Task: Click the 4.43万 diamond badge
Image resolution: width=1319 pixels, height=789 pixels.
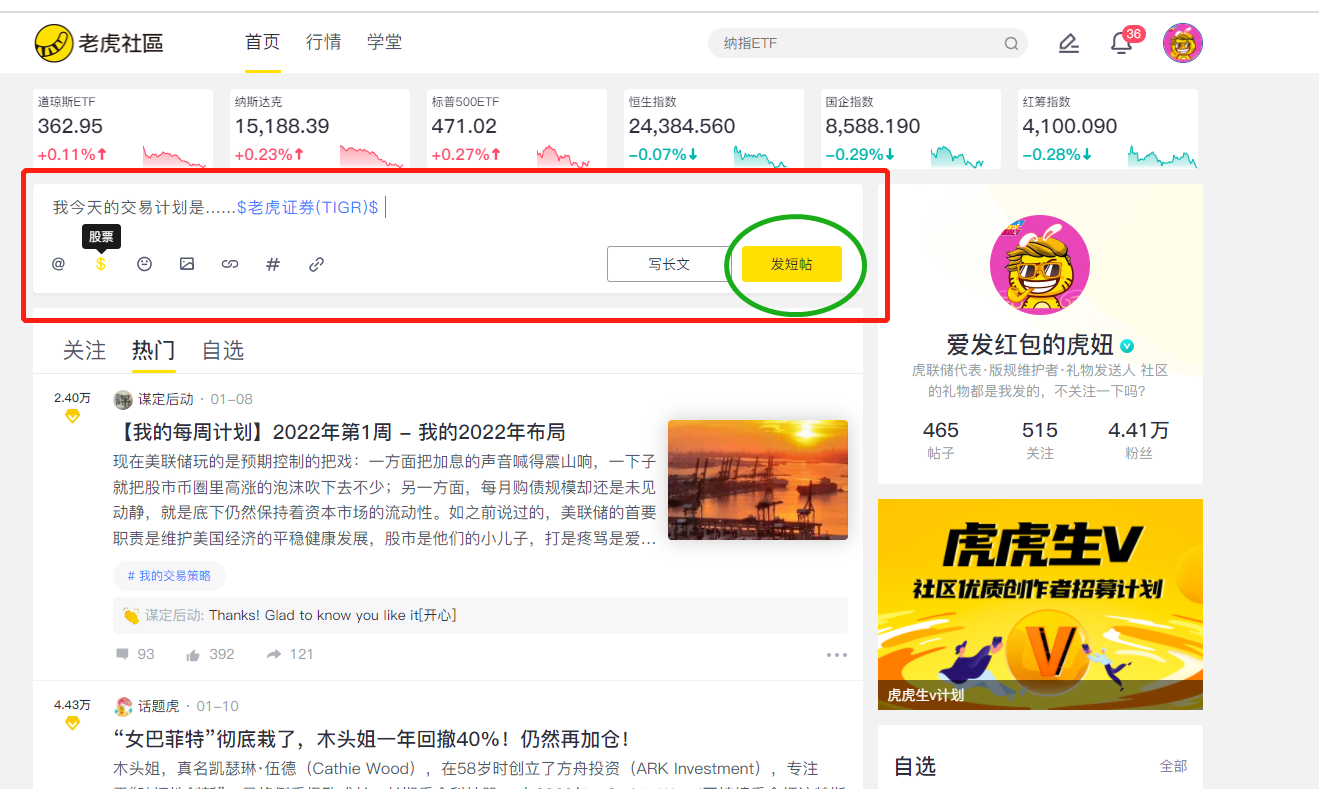Action: tap(72, 722)
